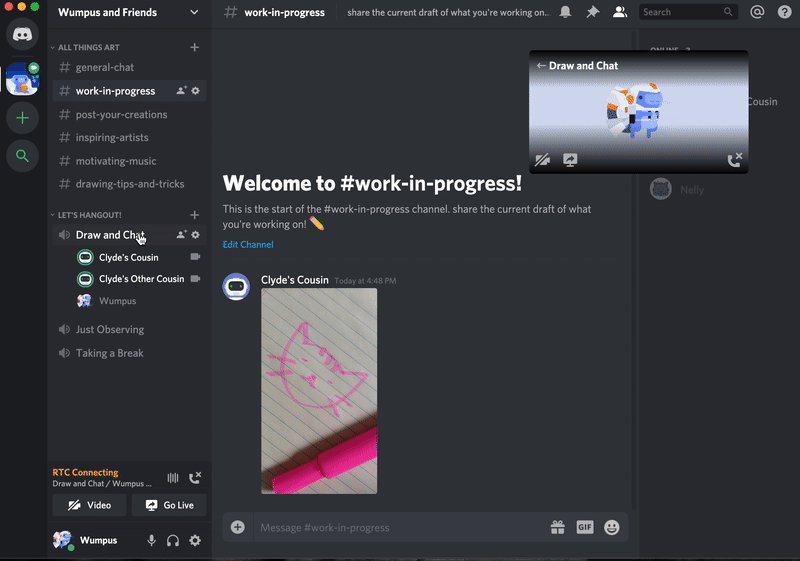The image size is (800, 561).
Task: Create invite for work-in-progress channel
Action: click(181, 91)
